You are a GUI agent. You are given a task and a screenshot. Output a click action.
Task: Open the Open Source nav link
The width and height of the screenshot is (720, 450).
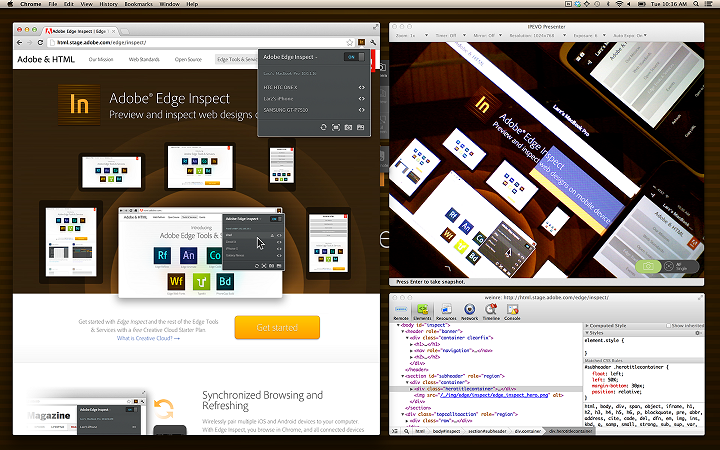188,59
